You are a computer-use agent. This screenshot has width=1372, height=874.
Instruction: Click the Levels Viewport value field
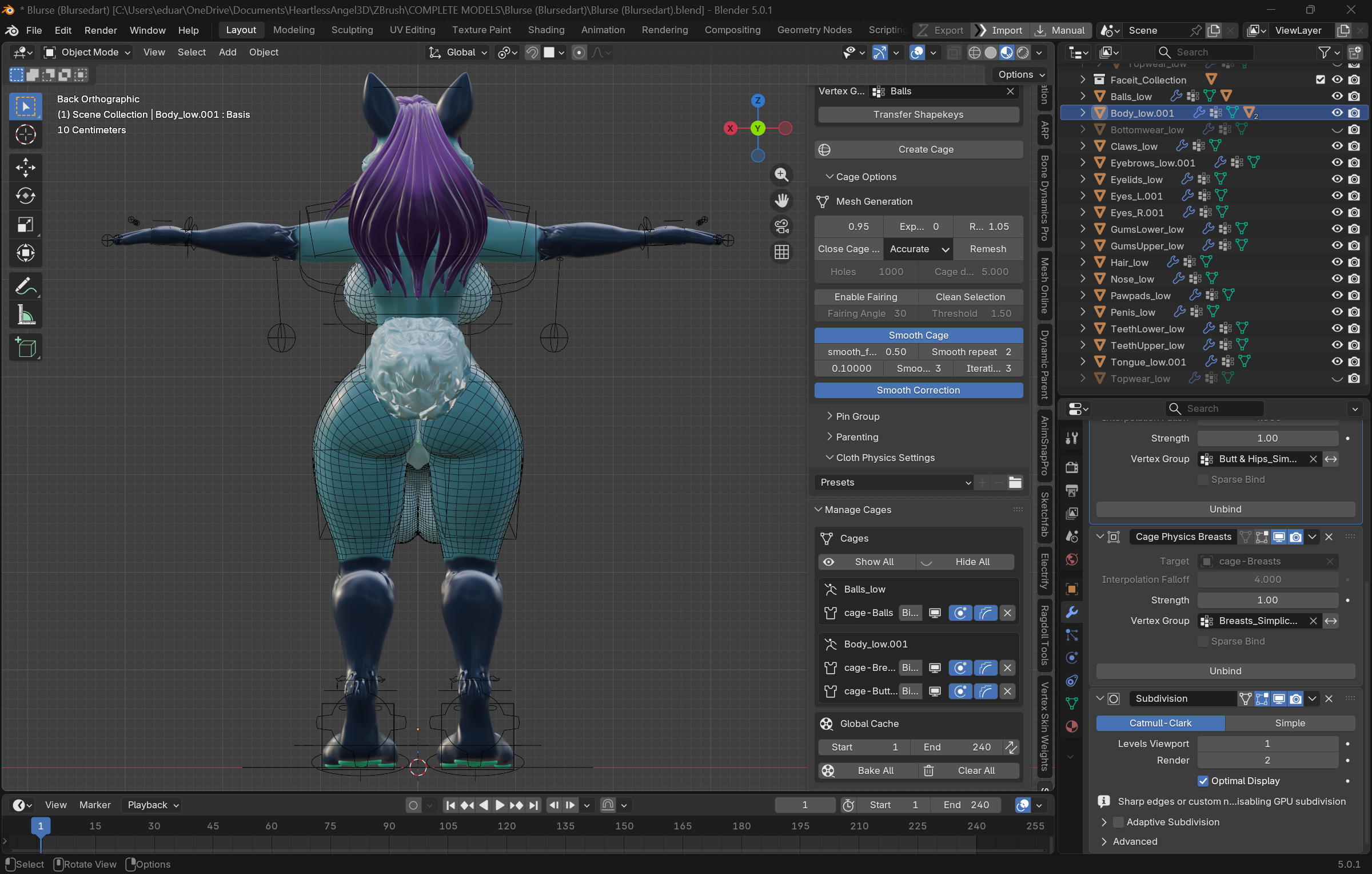(1267, 744)
